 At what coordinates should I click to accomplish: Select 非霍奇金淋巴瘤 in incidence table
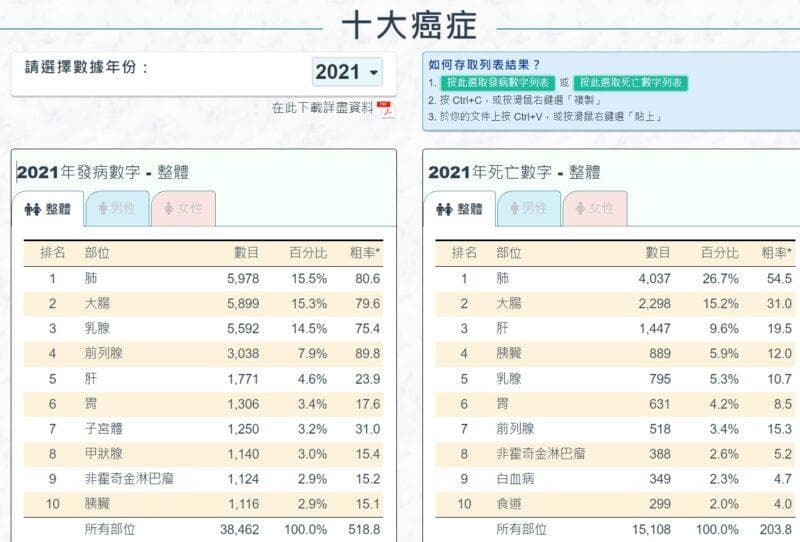(x=129, y=479)
